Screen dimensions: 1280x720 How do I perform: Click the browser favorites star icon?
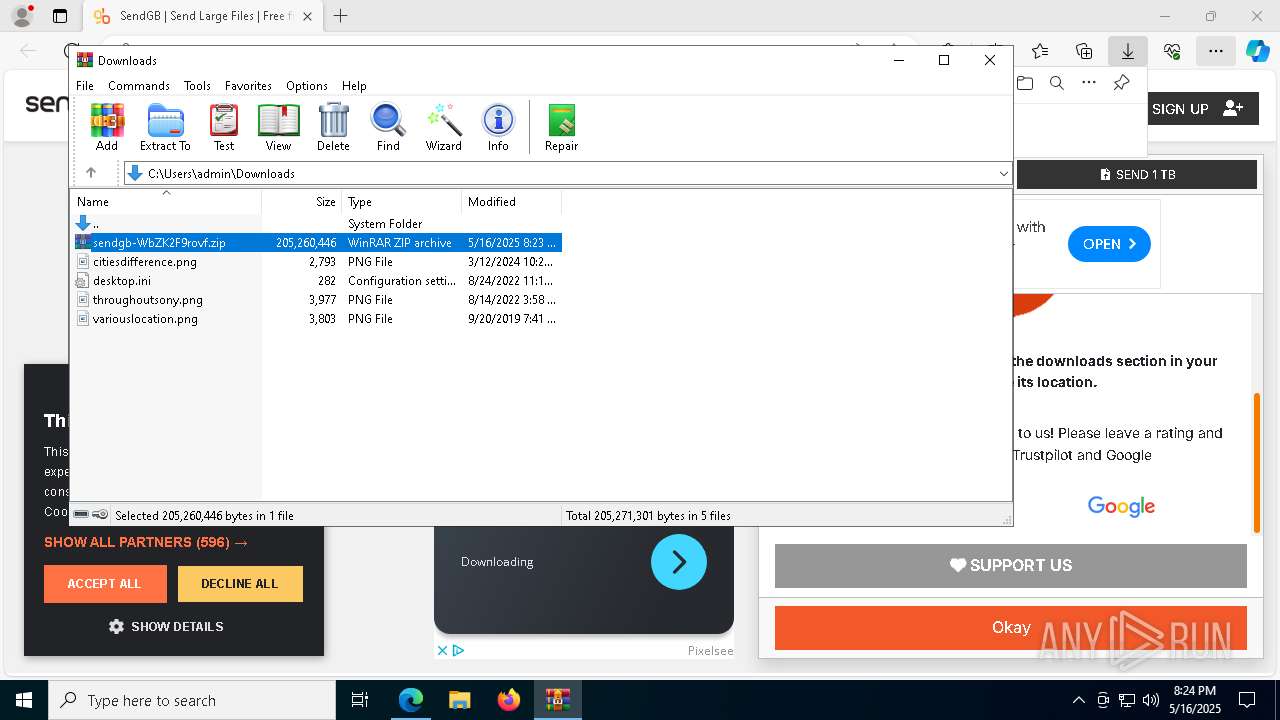[1040, 51]
